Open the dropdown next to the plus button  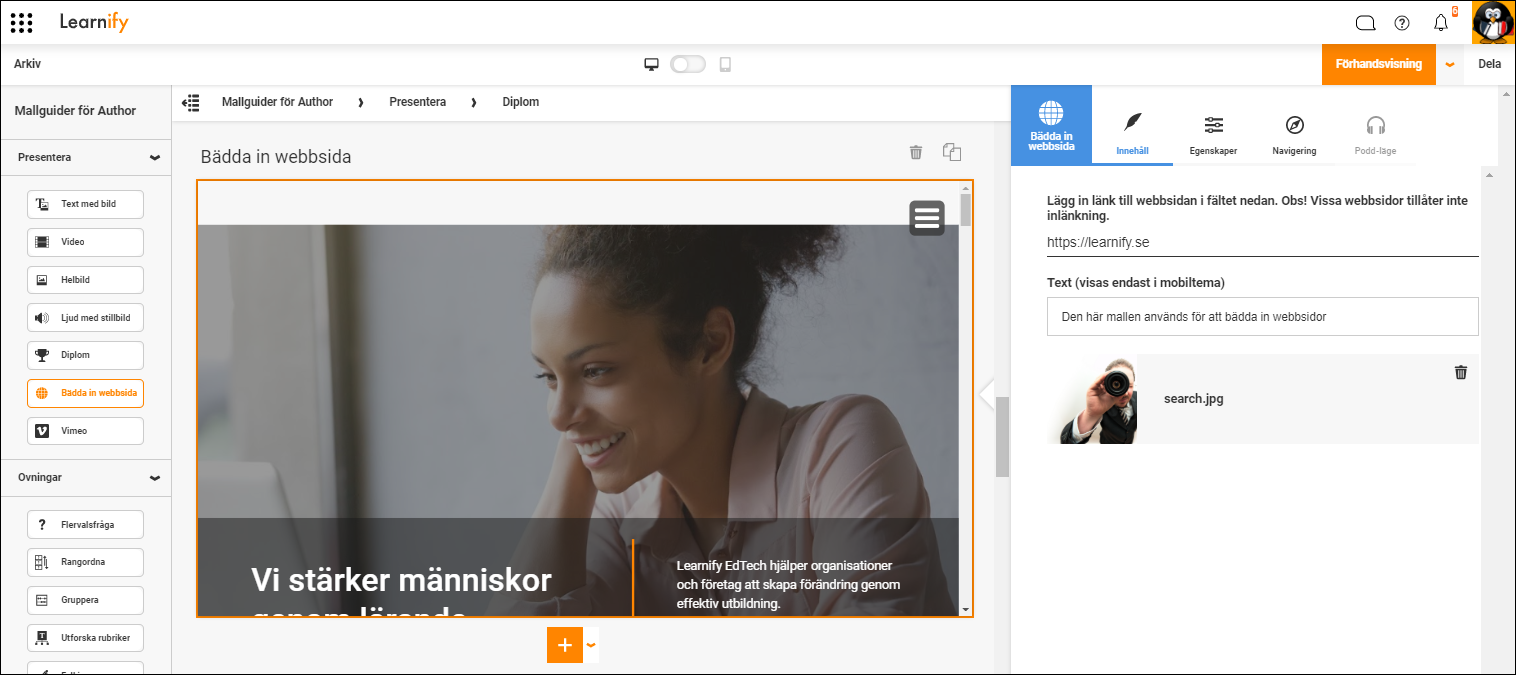pyautogui.click(x=591, y=645)
